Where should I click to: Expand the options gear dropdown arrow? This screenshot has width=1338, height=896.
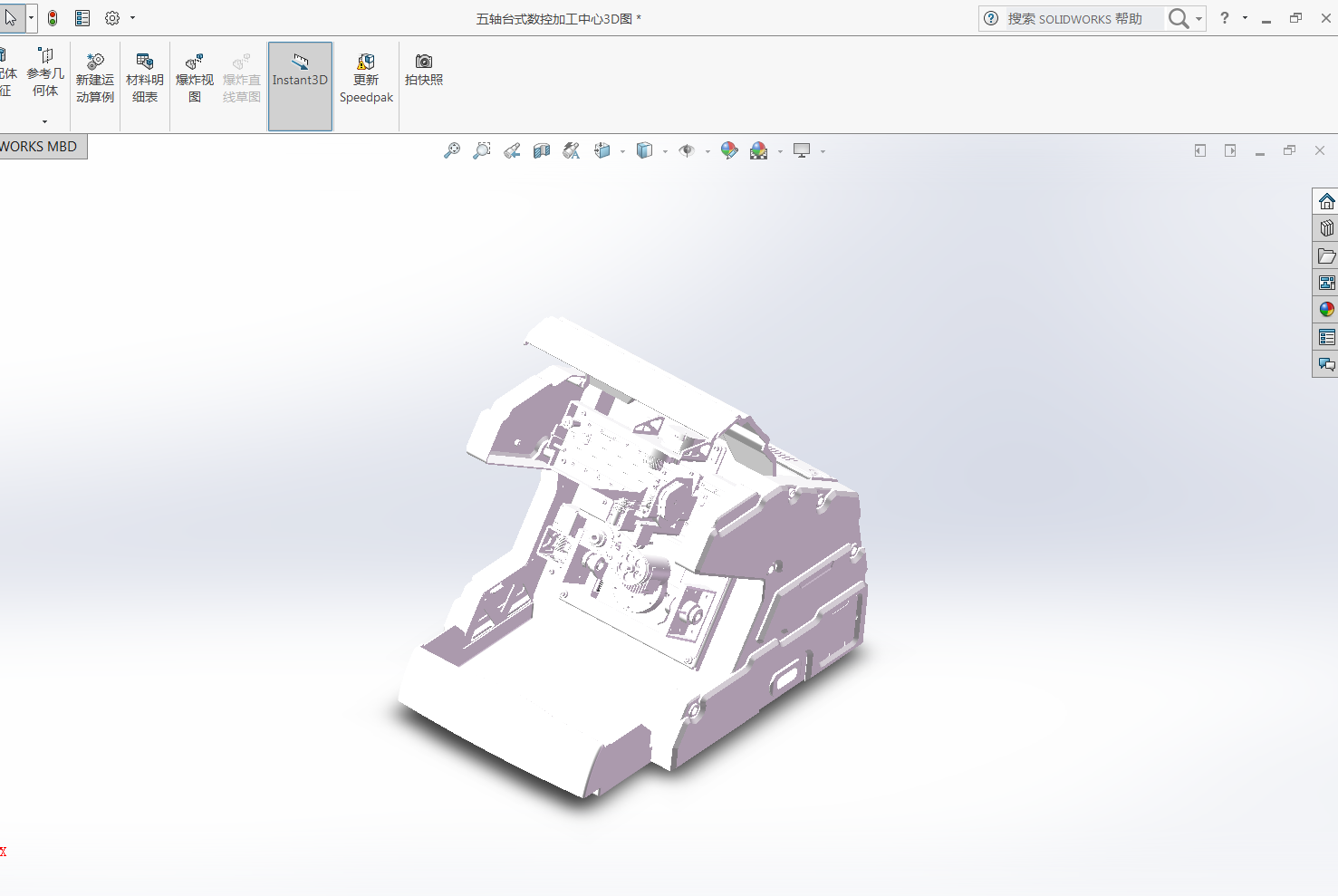click(132, 18)
